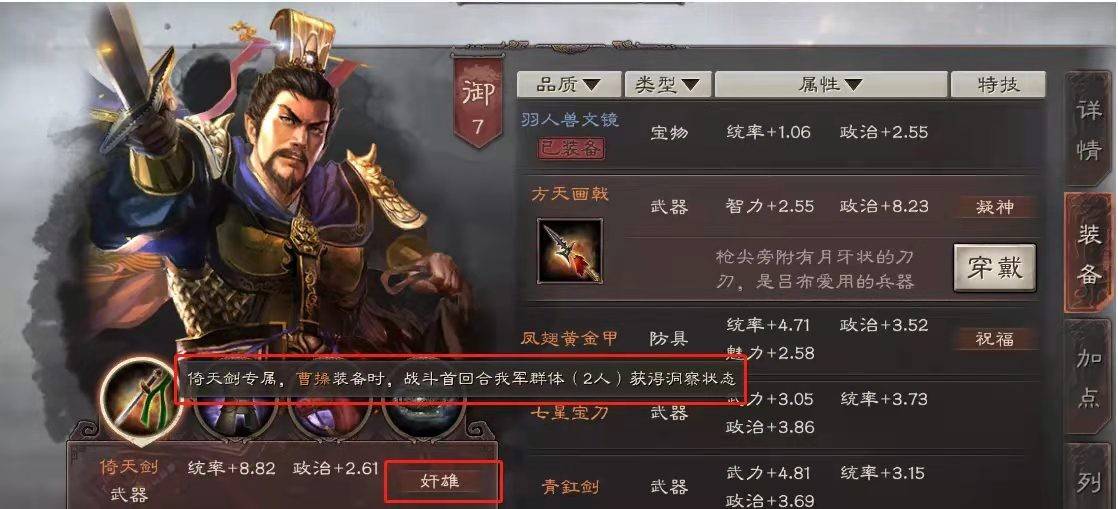Click the 祝福 skill tag
1118x509 pixels.
[995, 339]
